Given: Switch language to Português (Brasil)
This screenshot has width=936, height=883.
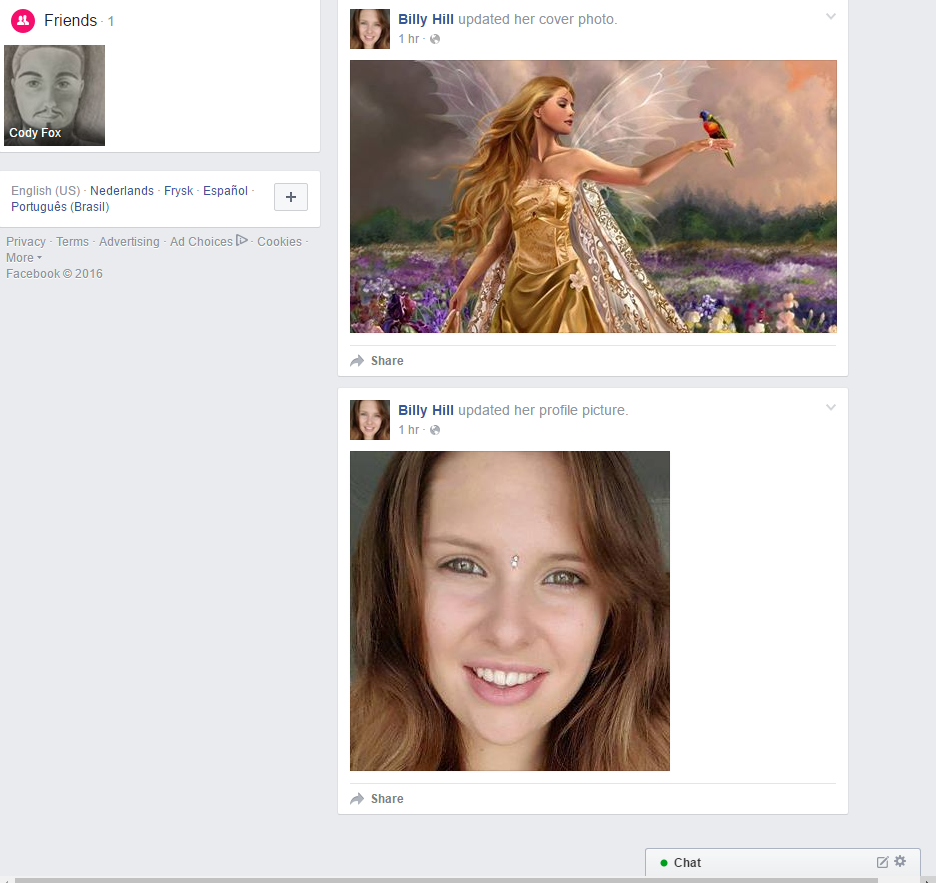Looking at the screenshot, I should (x=60, y=207).
